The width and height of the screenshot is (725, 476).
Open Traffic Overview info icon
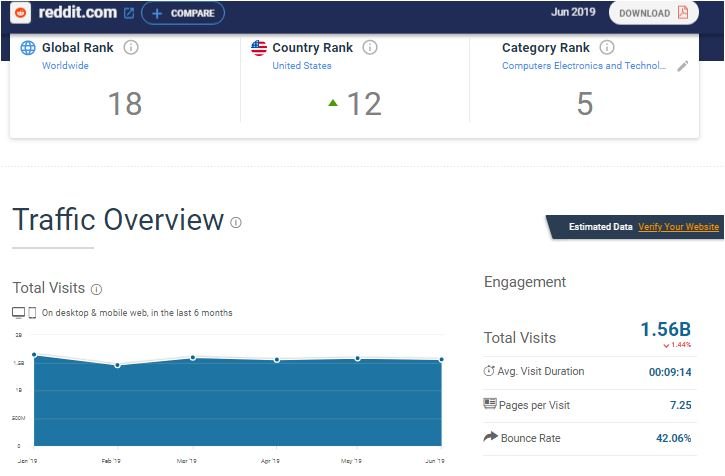[x=236, y=223]
